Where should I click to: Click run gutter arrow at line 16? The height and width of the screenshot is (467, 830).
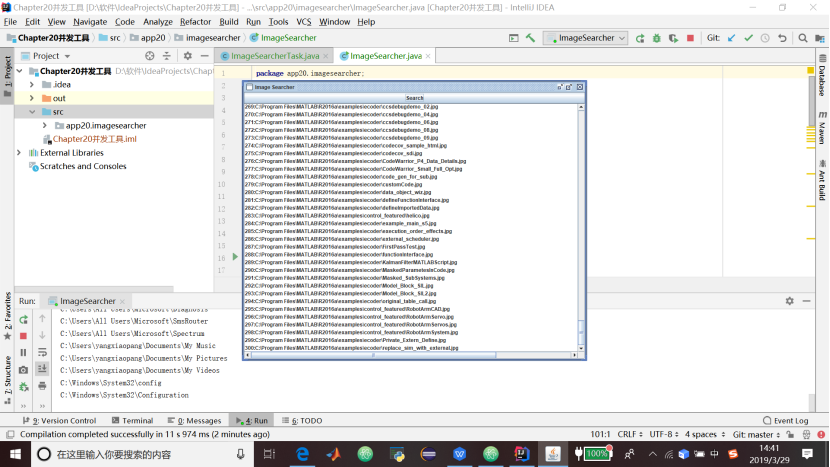[x=235, y=257]
